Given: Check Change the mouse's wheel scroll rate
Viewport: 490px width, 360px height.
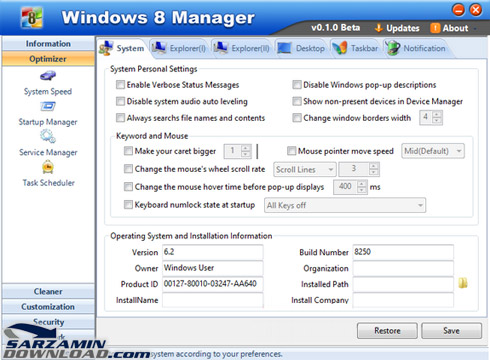Looking at the screenshot, I should [128, 169].
